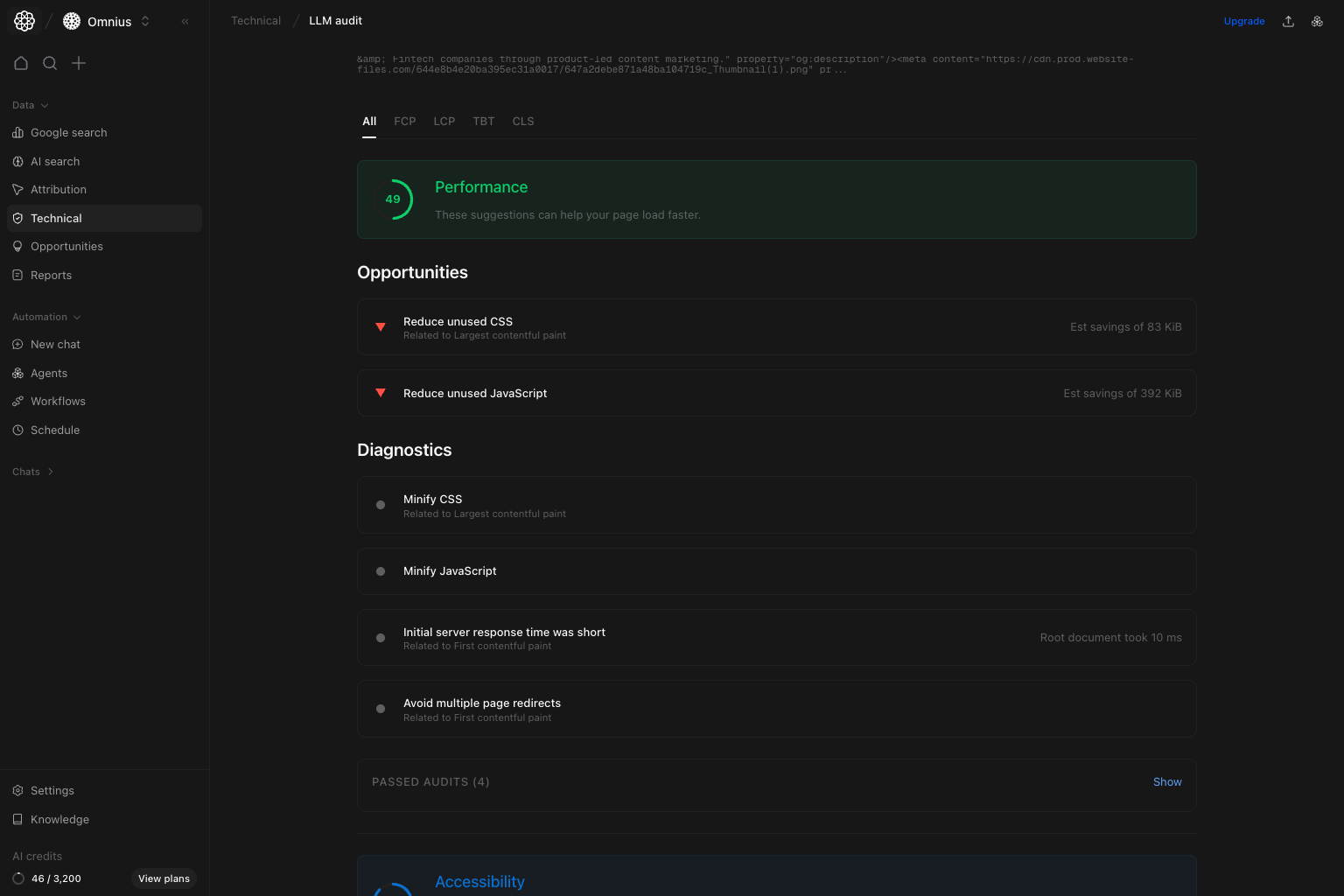Viewport: 1344px width, 896px height.
Task: Switch to the LCP filter tab
Action: [444, 121]
